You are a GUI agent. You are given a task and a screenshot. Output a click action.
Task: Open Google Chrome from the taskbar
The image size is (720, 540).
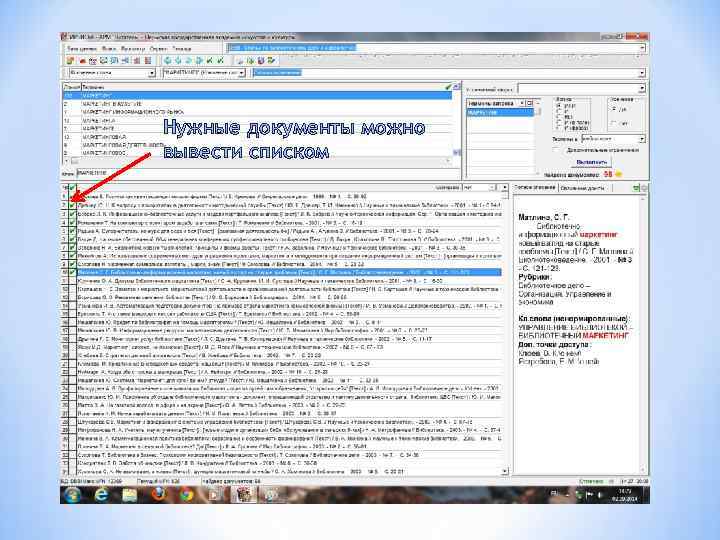pyautogui.click(x=186, y=495)
